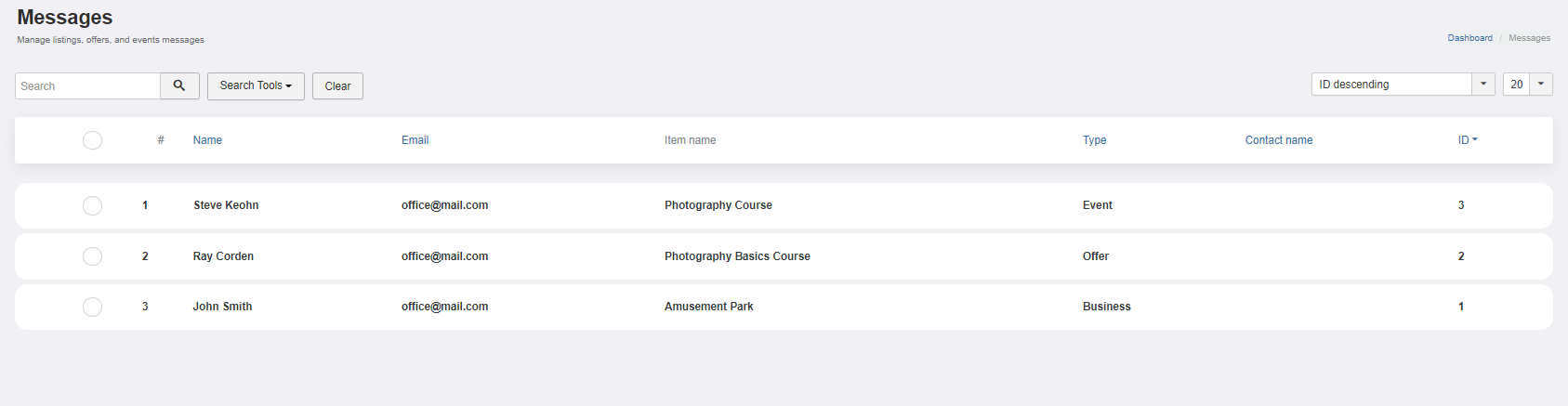
Task: Toggle the select-all checkbox in header
Action: tap(92, 140)
